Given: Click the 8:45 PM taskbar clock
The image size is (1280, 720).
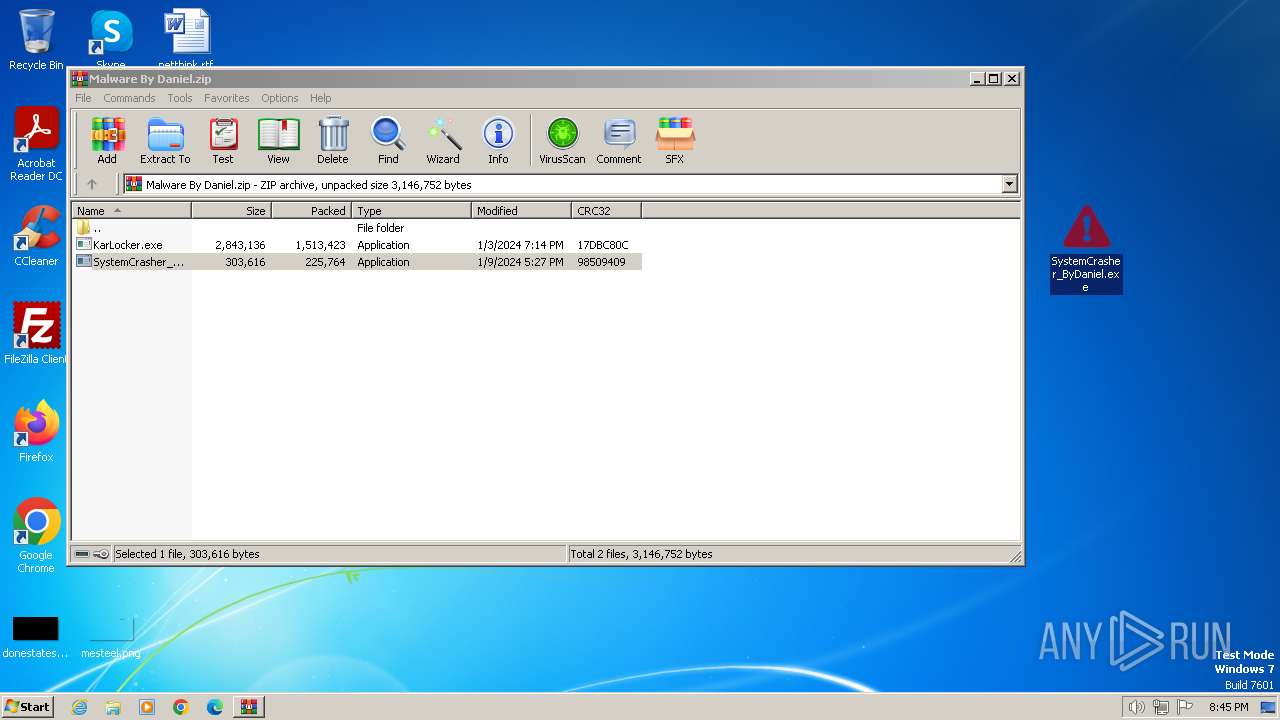Looking at the screenshot, I should click(1228, 707).
